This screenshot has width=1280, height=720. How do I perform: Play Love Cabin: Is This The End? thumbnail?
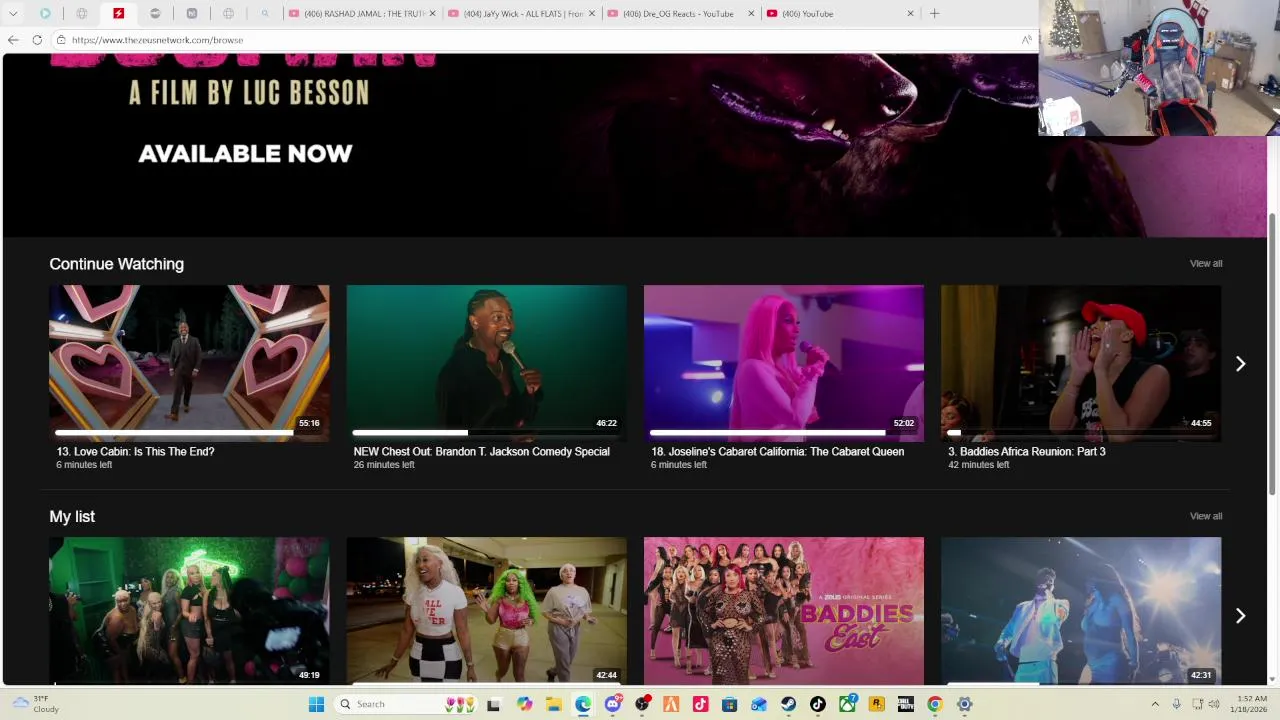[x=189, y=362]
